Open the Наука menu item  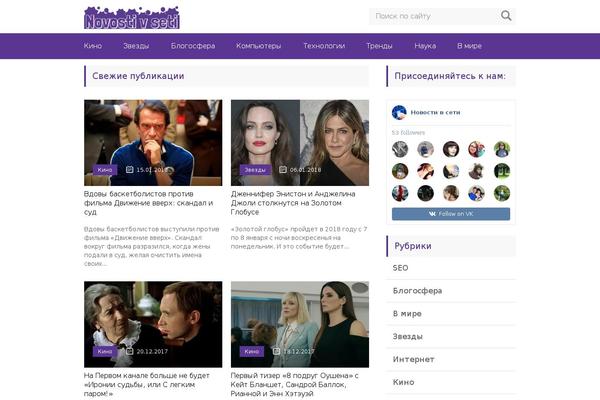425,46
